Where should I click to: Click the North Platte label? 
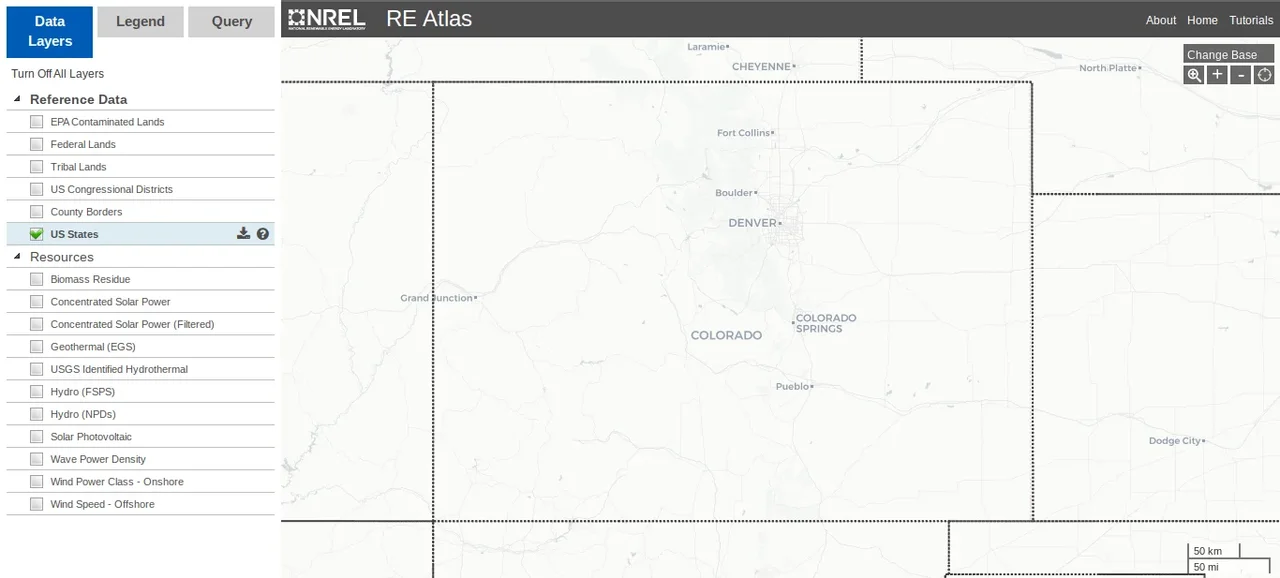(1108, 68)
